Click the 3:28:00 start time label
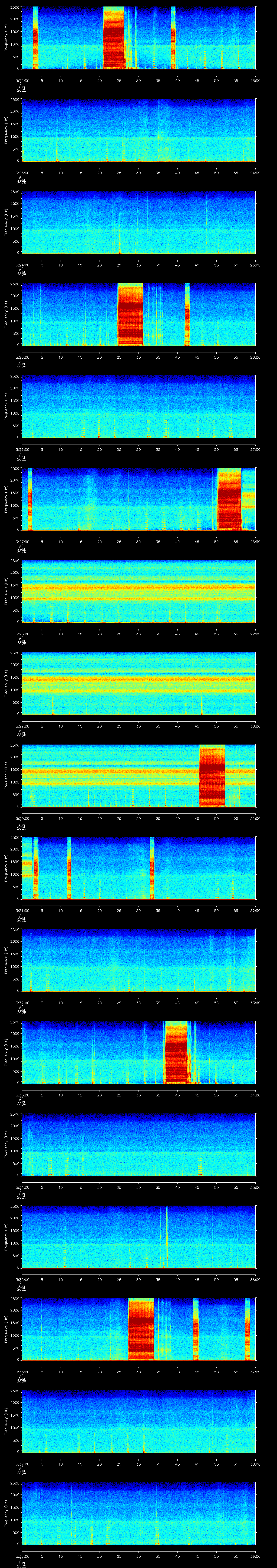Viewport: 277px width, 1568px height. (22, 634)
